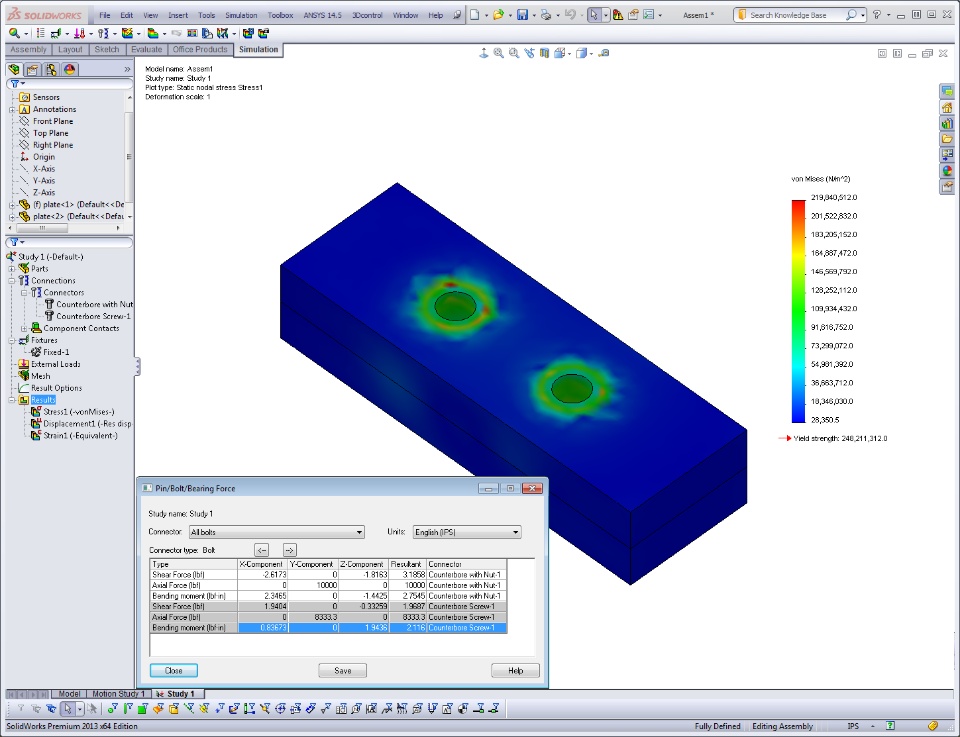
Task: Click the X-Component column header
Action: (x=263, y=564)
